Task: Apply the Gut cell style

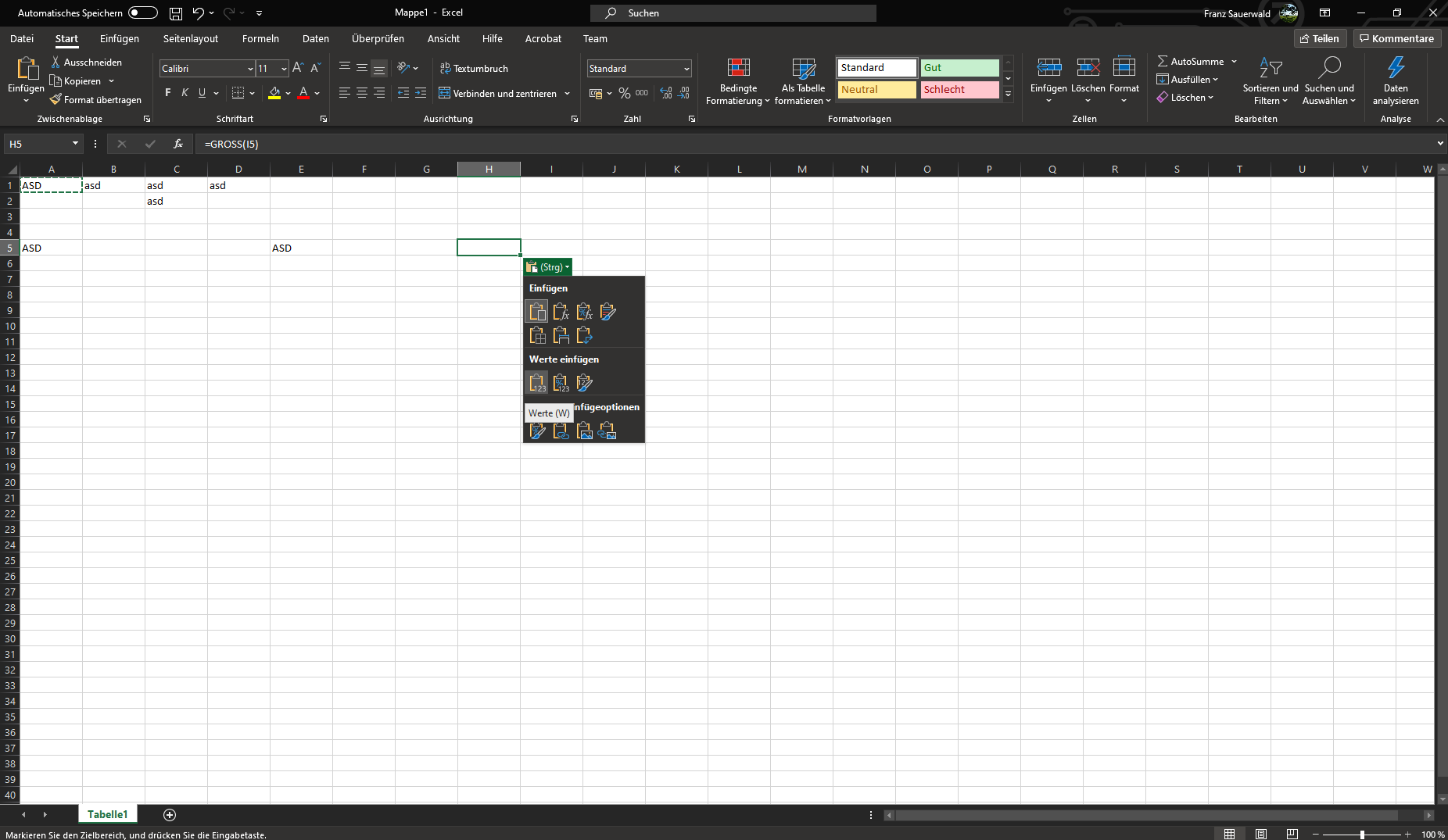Action: (x=959, y=68)
